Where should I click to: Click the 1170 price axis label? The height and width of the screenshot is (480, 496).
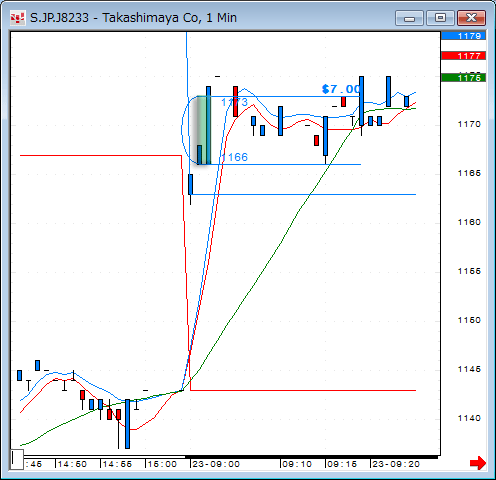pos(469,124)
